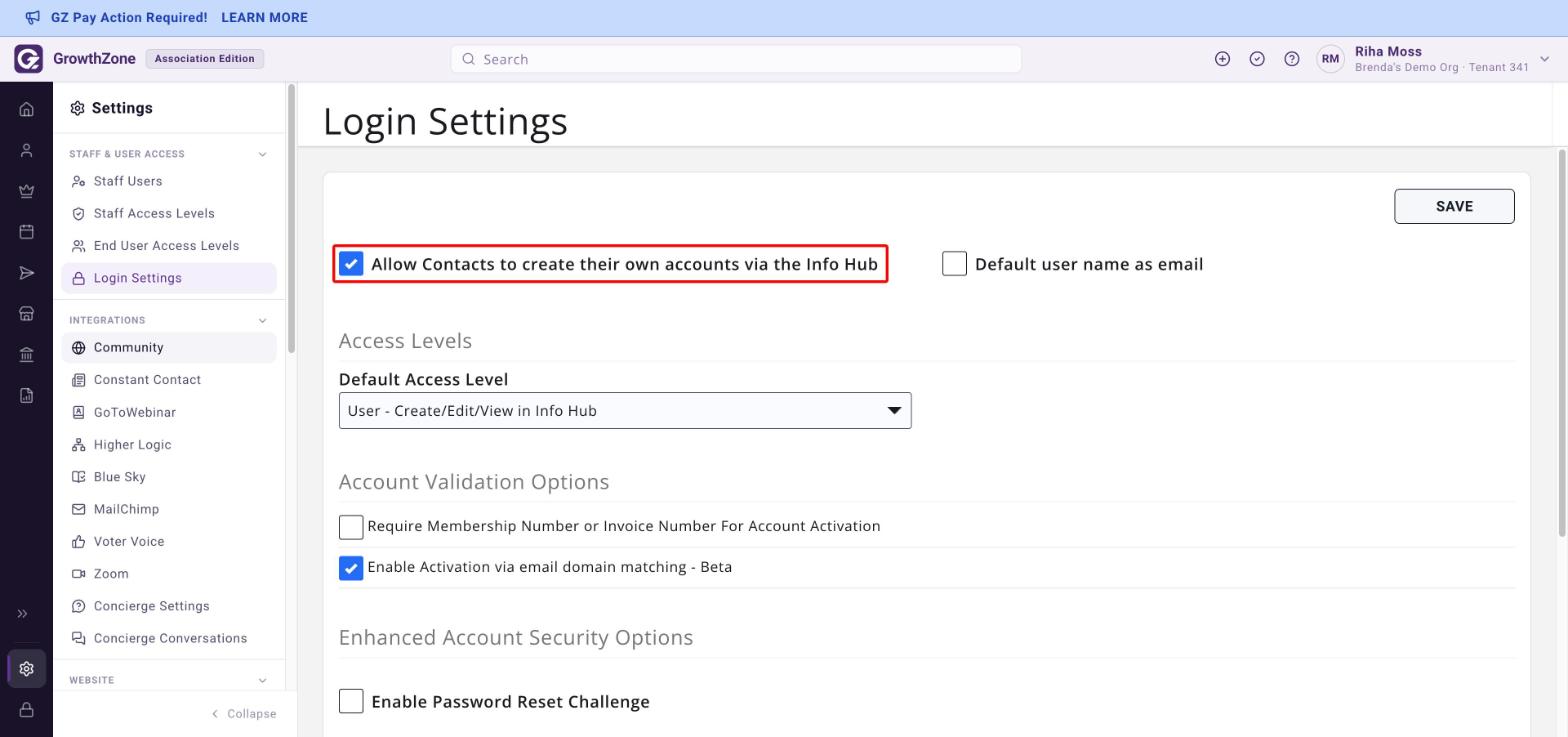The height and width of the screenshot is (737, 1568).
Task: Open Staff Access Levels
Action: coord(169,213)
